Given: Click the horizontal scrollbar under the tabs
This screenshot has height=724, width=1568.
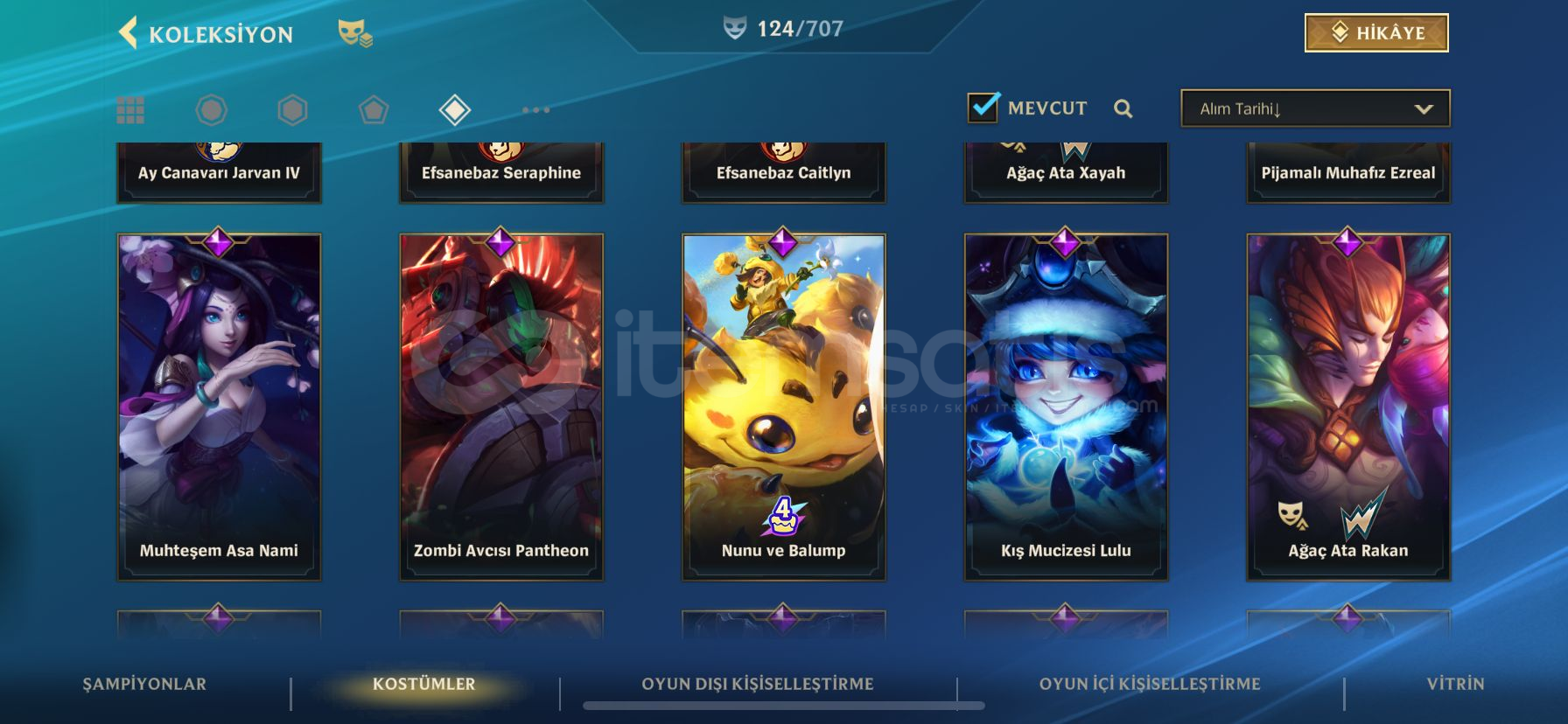Looking at the screenshot, I should (x=784, y=706).
